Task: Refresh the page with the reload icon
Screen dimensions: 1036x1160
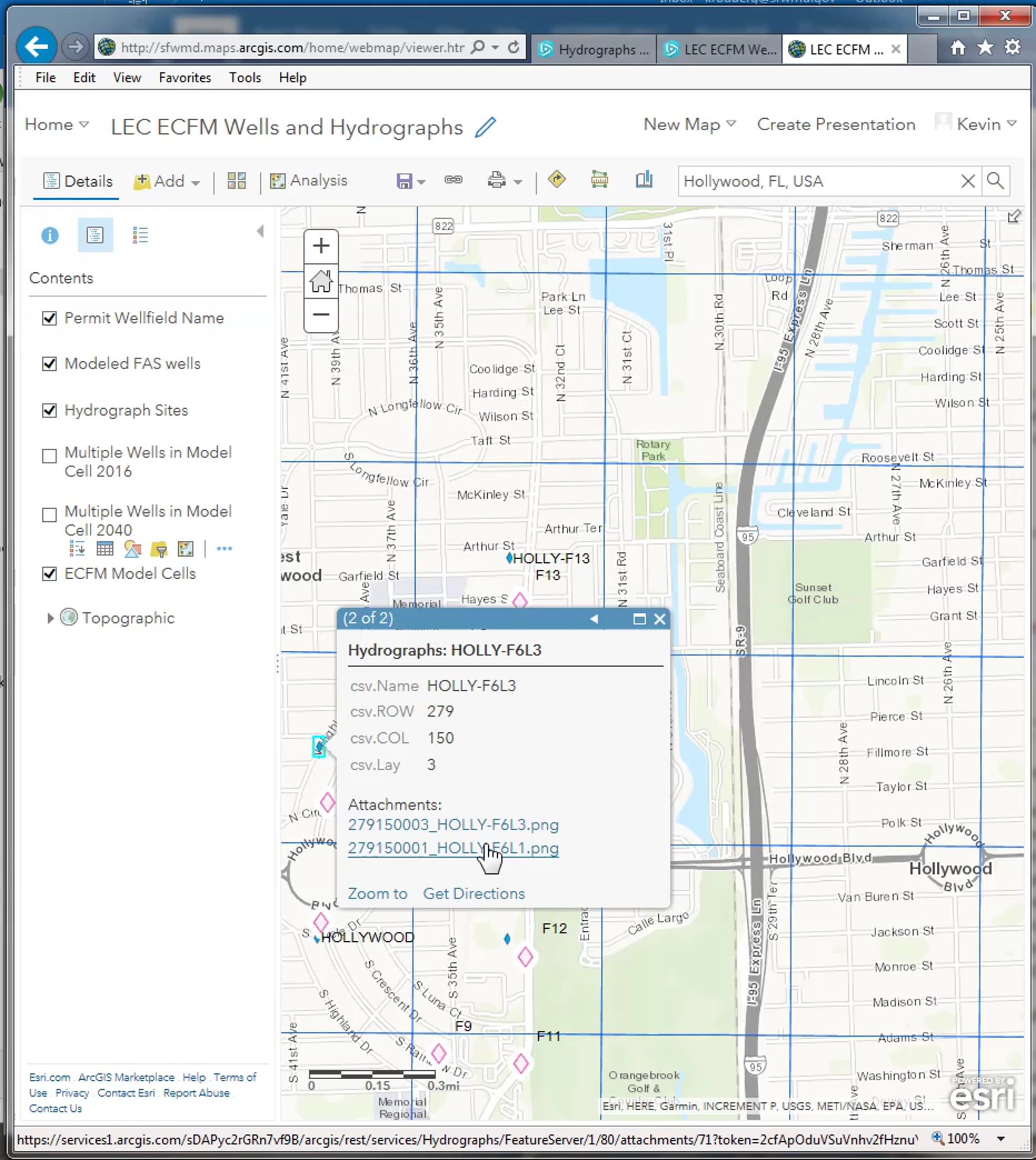Action: pyautogui.click(x=513, y=47)
